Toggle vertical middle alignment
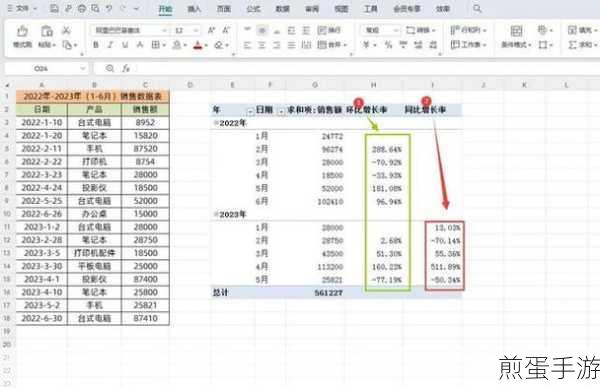The image size is (600, 388). 262,30
